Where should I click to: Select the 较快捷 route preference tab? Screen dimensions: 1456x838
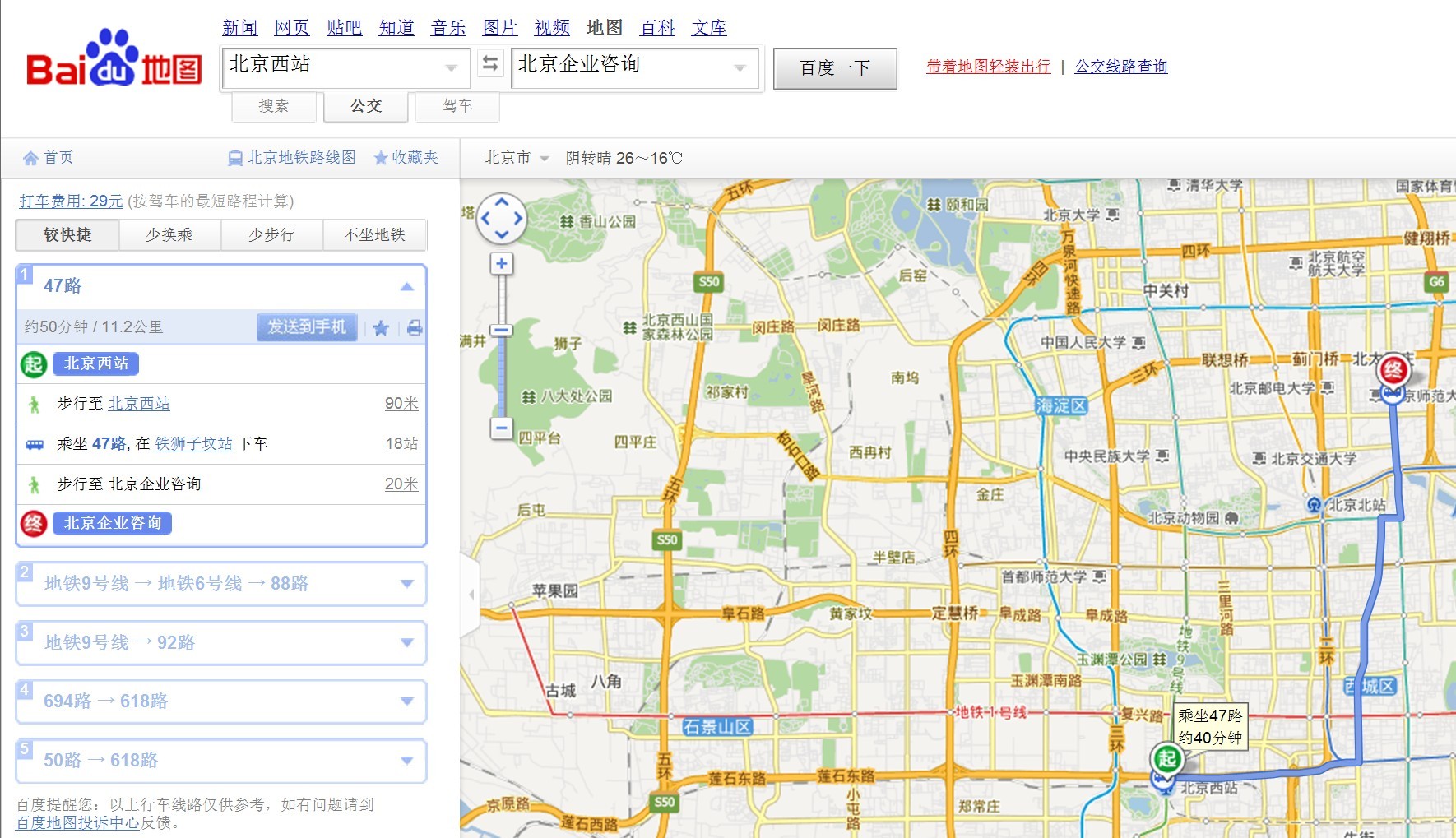(x=67, y=235)
